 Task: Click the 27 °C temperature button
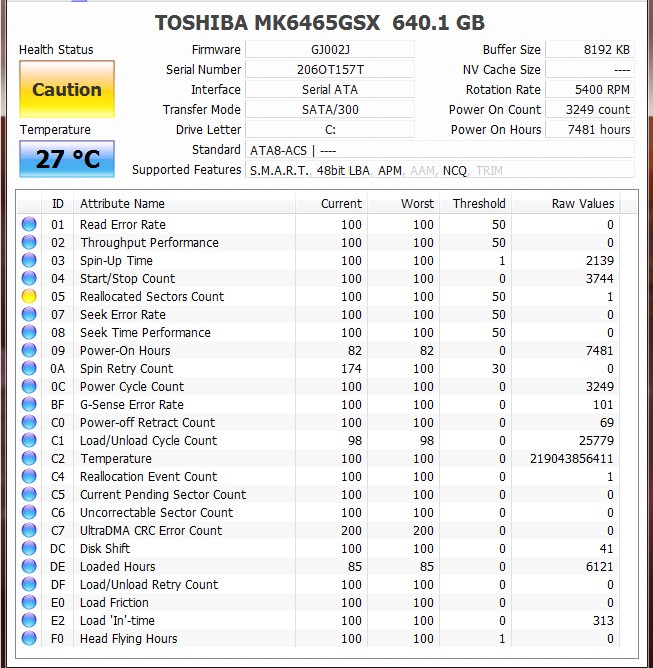tap(67, 159)
